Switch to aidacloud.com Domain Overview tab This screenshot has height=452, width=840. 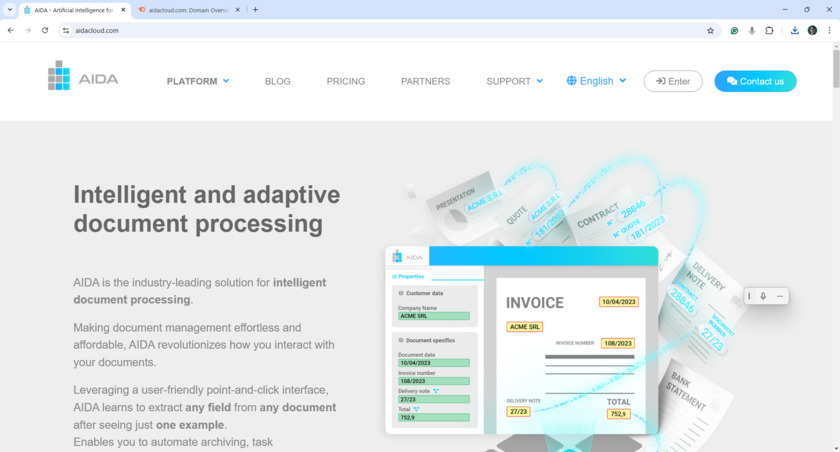click(188, 10)
